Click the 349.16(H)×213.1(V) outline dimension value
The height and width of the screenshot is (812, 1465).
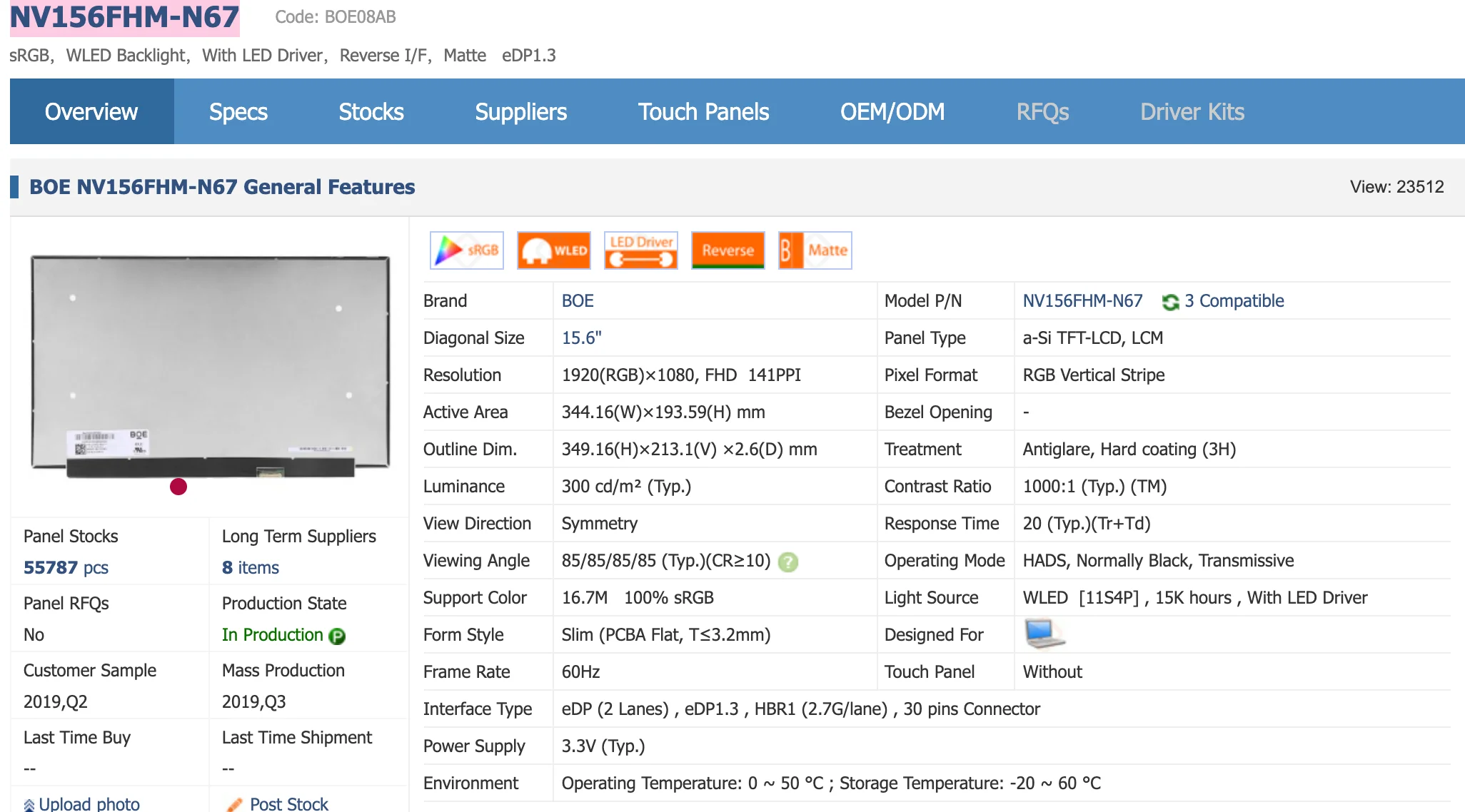coord(689,450)
